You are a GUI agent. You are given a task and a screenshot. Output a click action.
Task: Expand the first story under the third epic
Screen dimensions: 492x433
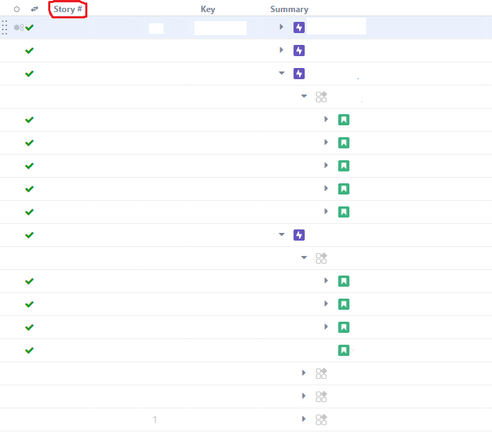pyautogui.click(x=326, y=119)
